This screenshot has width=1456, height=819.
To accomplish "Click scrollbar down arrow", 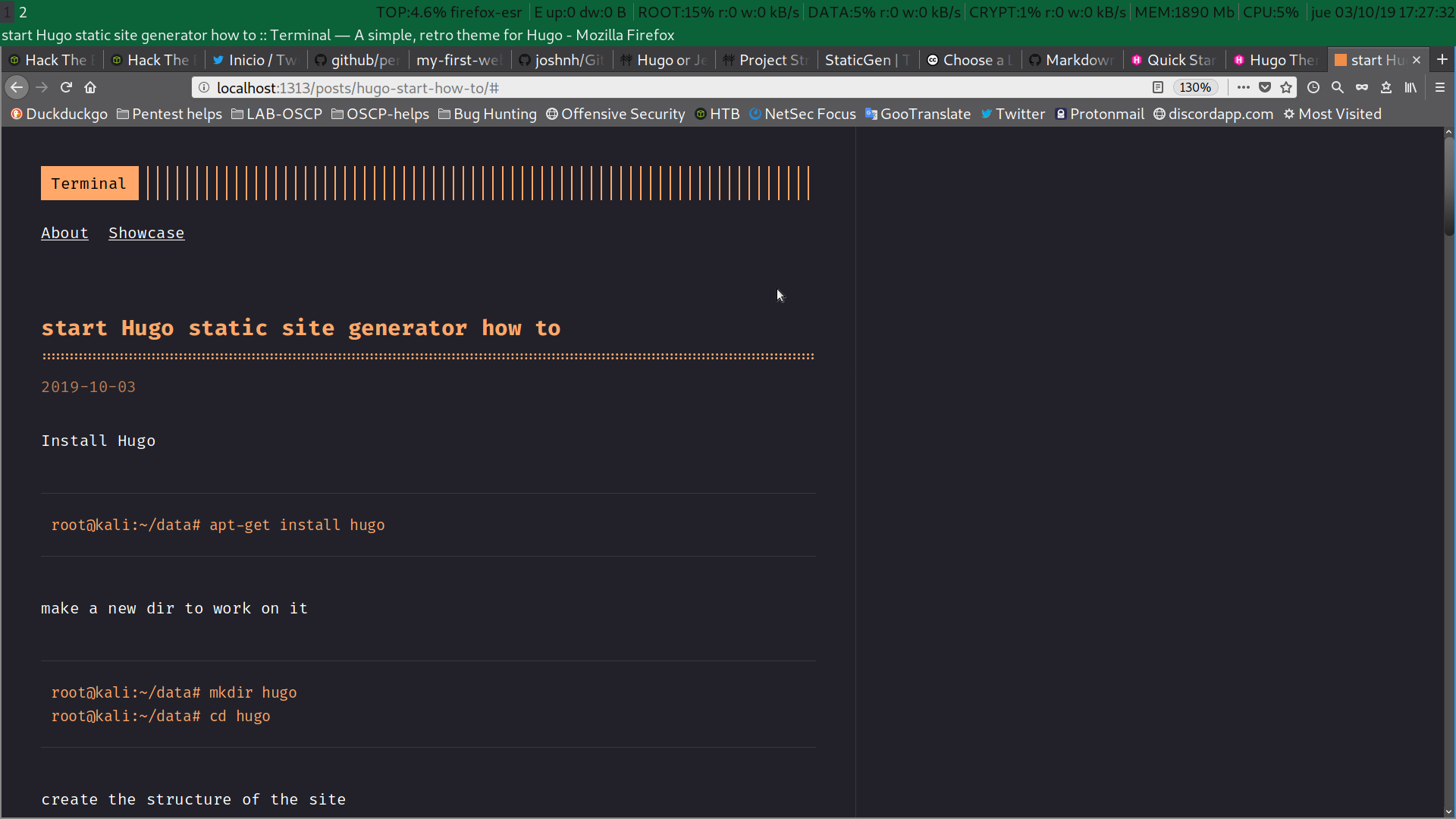I will [1448, 811].
